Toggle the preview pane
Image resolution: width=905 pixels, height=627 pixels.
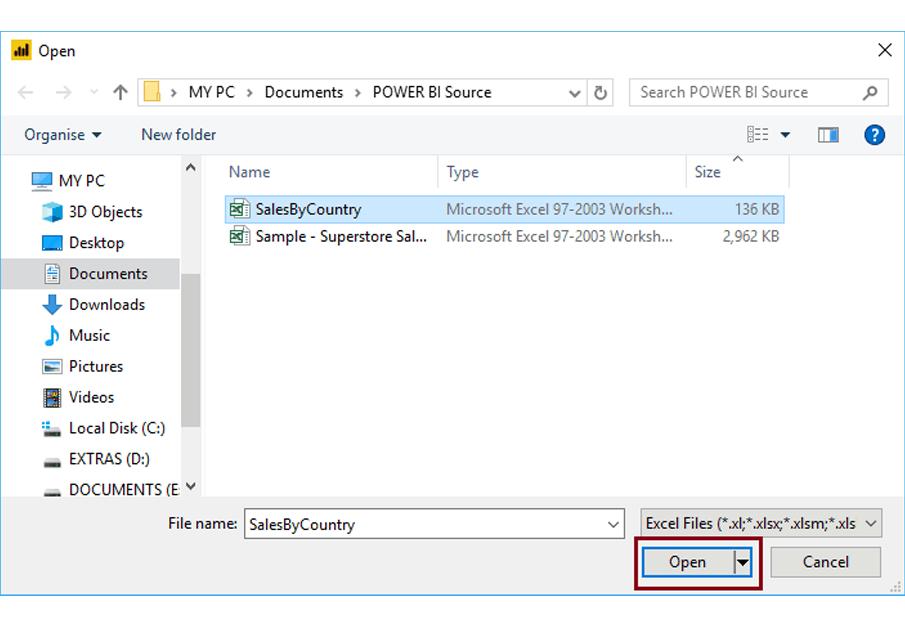(x=828, y=135)
